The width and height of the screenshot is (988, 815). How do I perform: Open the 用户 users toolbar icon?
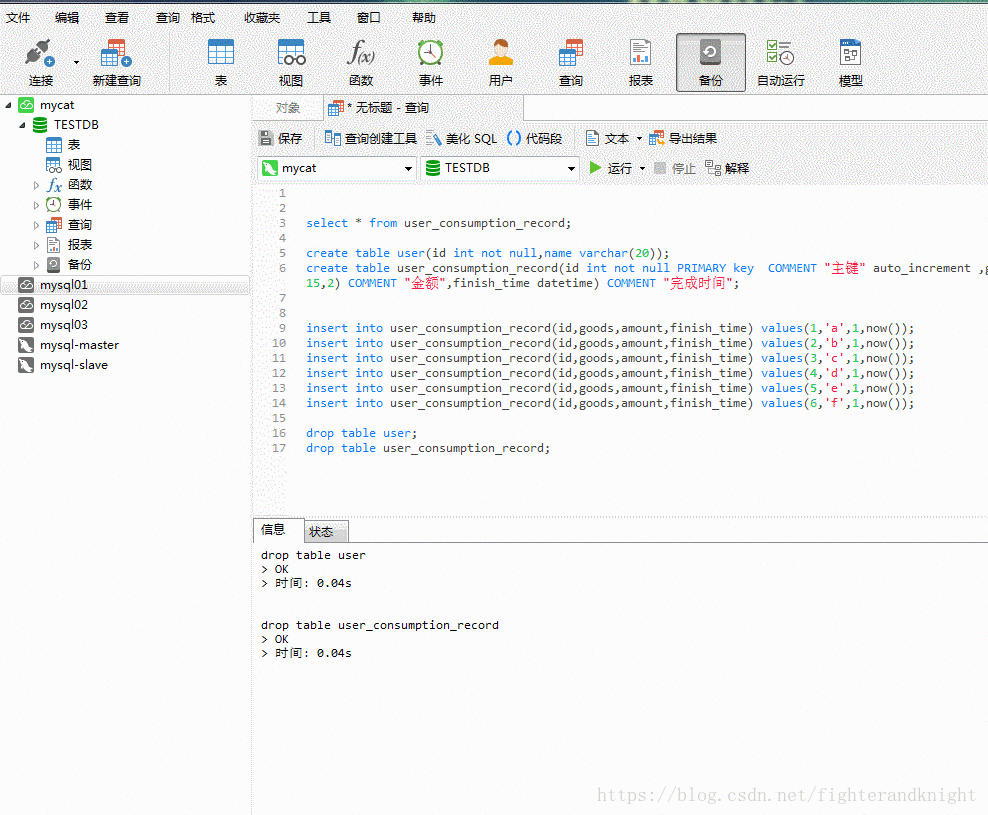[501, 52]
